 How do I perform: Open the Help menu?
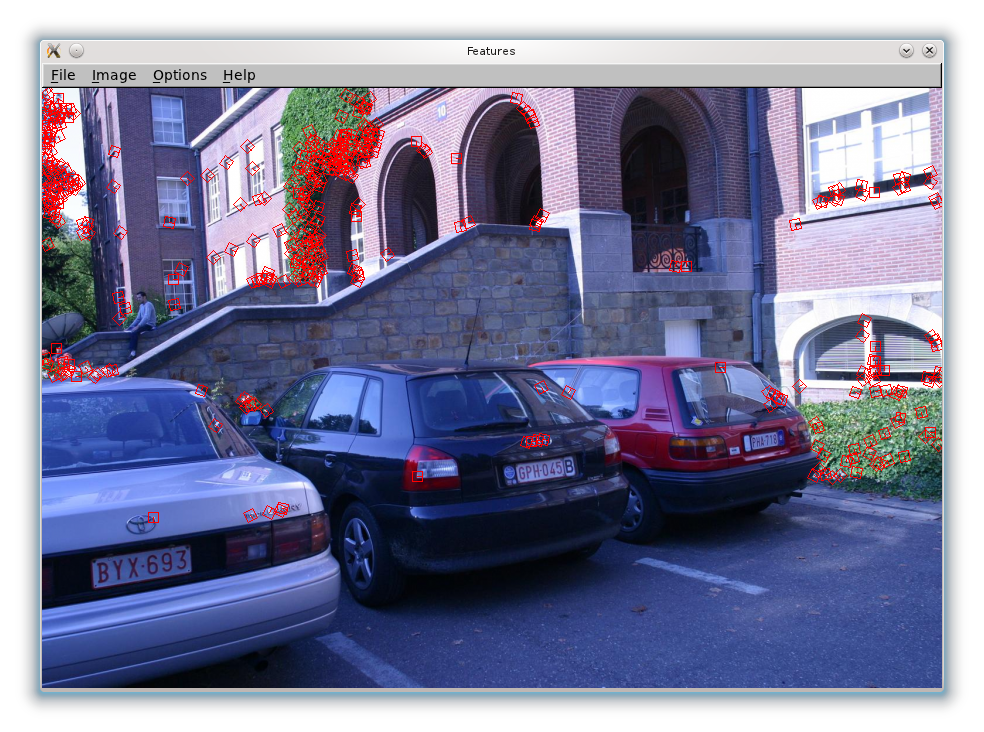point(239,75)
